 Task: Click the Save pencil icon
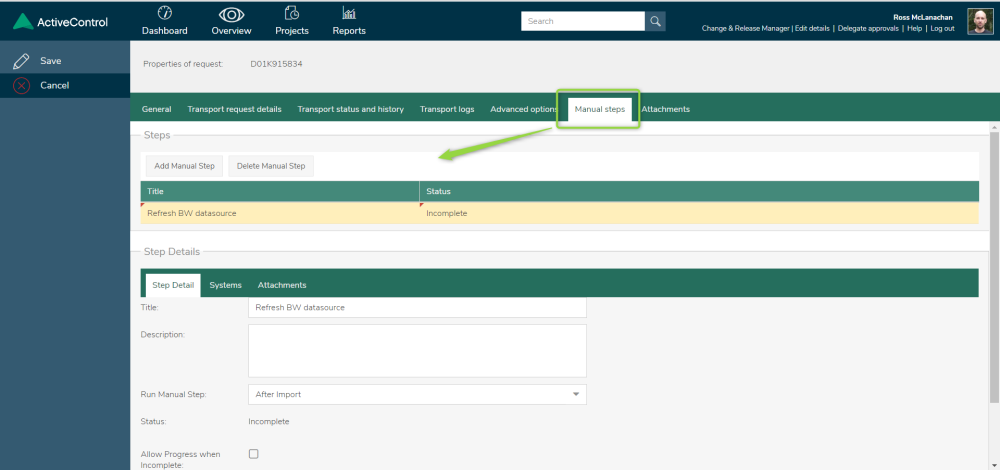click(x=21, y=61)
